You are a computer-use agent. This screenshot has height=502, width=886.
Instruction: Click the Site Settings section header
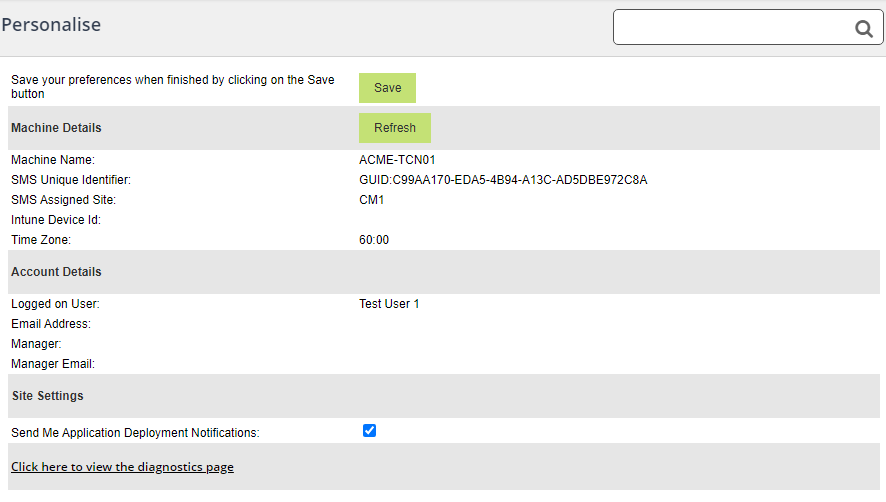click(x=47, y=396)
